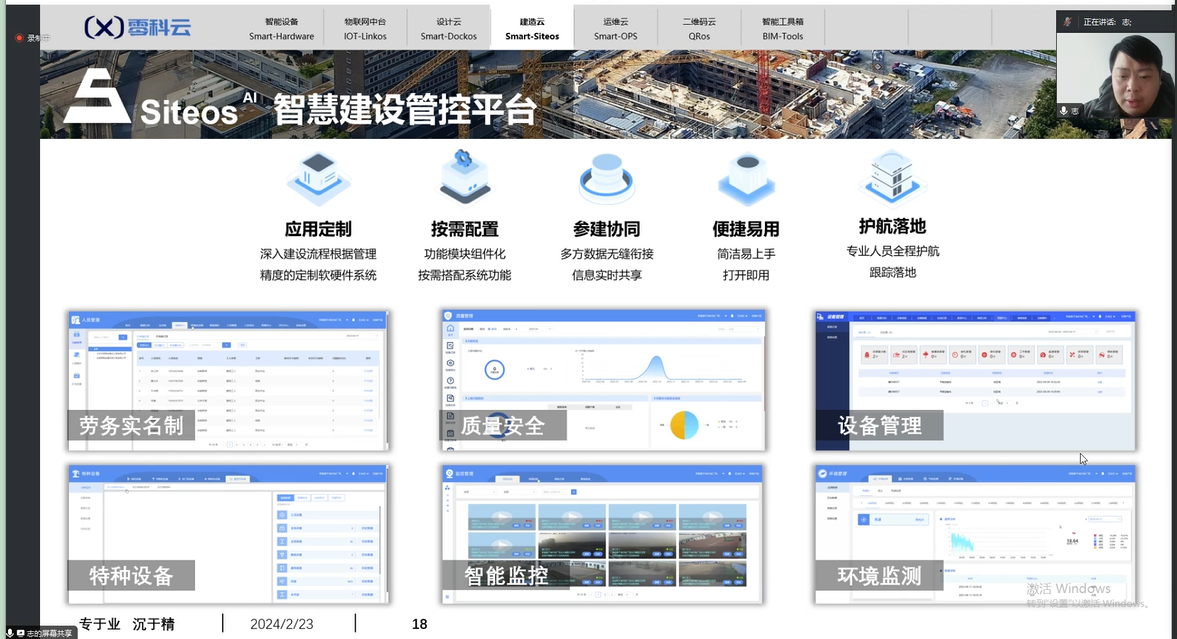The width and height of the screenshot is (1177, 639).
Task: Click the 打开即用 text line
Action: point(746,275)
